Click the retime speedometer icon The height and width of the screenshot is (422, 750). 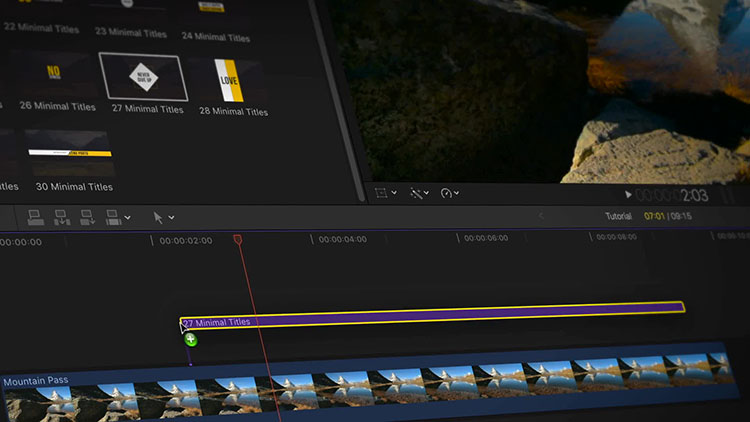[x=446, y=193]
